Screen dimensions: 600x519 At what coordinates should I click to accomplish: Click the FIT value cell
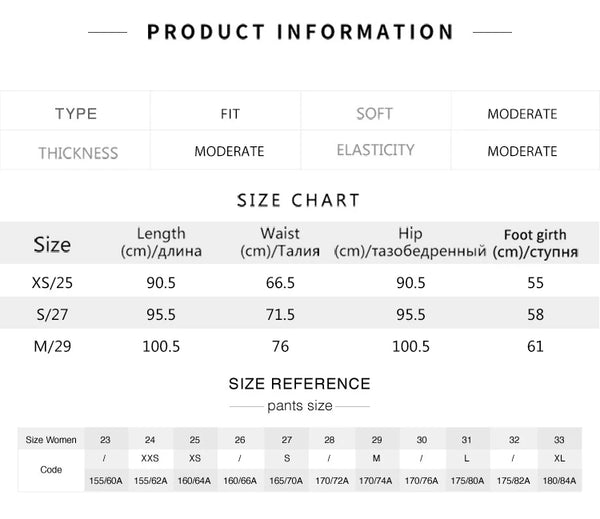coord(229,114)
